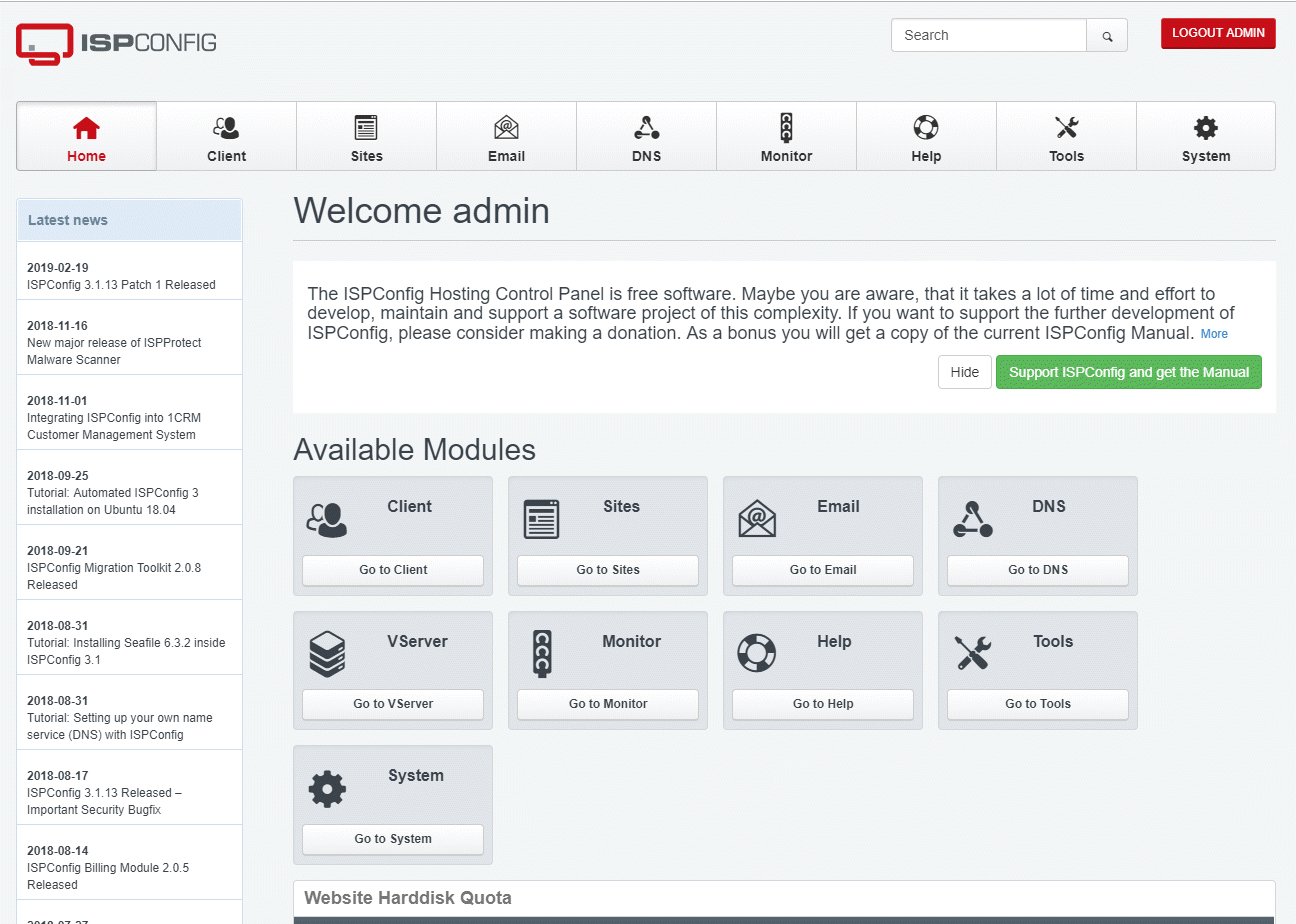Viewport: 1296px width, 924px height.
Task: Switch to the Sites navigation tab
Action: point(367,137)
